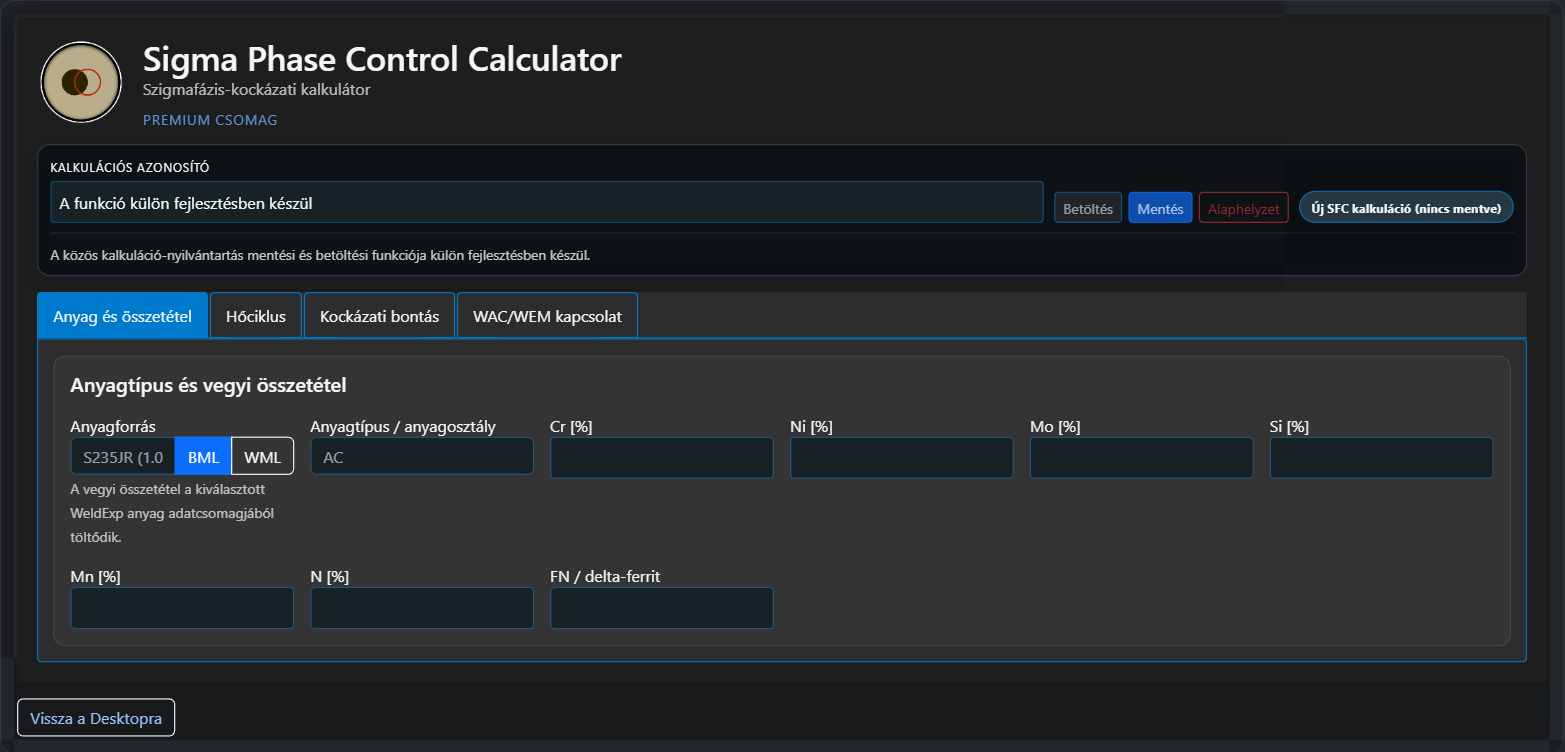Click the PREMIUM CSOMAG link text
1565x752 pixels.
(x=210, y=120)
